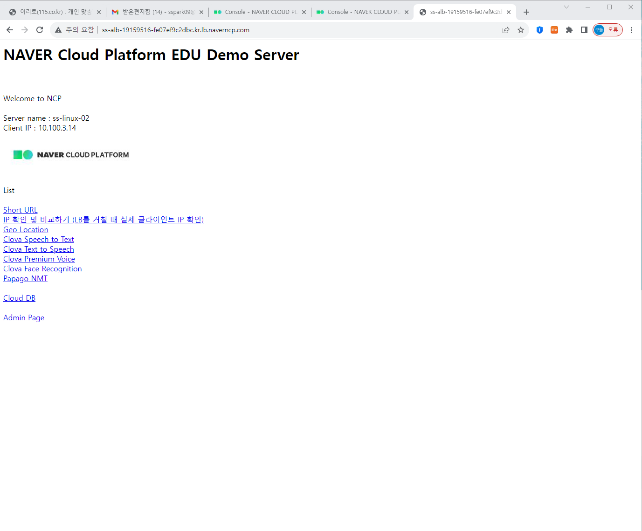Click the page heading NAVER Cloud Platform EDU Demo Server
Image resolution: width=642 pixels, height=531 pixels.
point(151,55)
